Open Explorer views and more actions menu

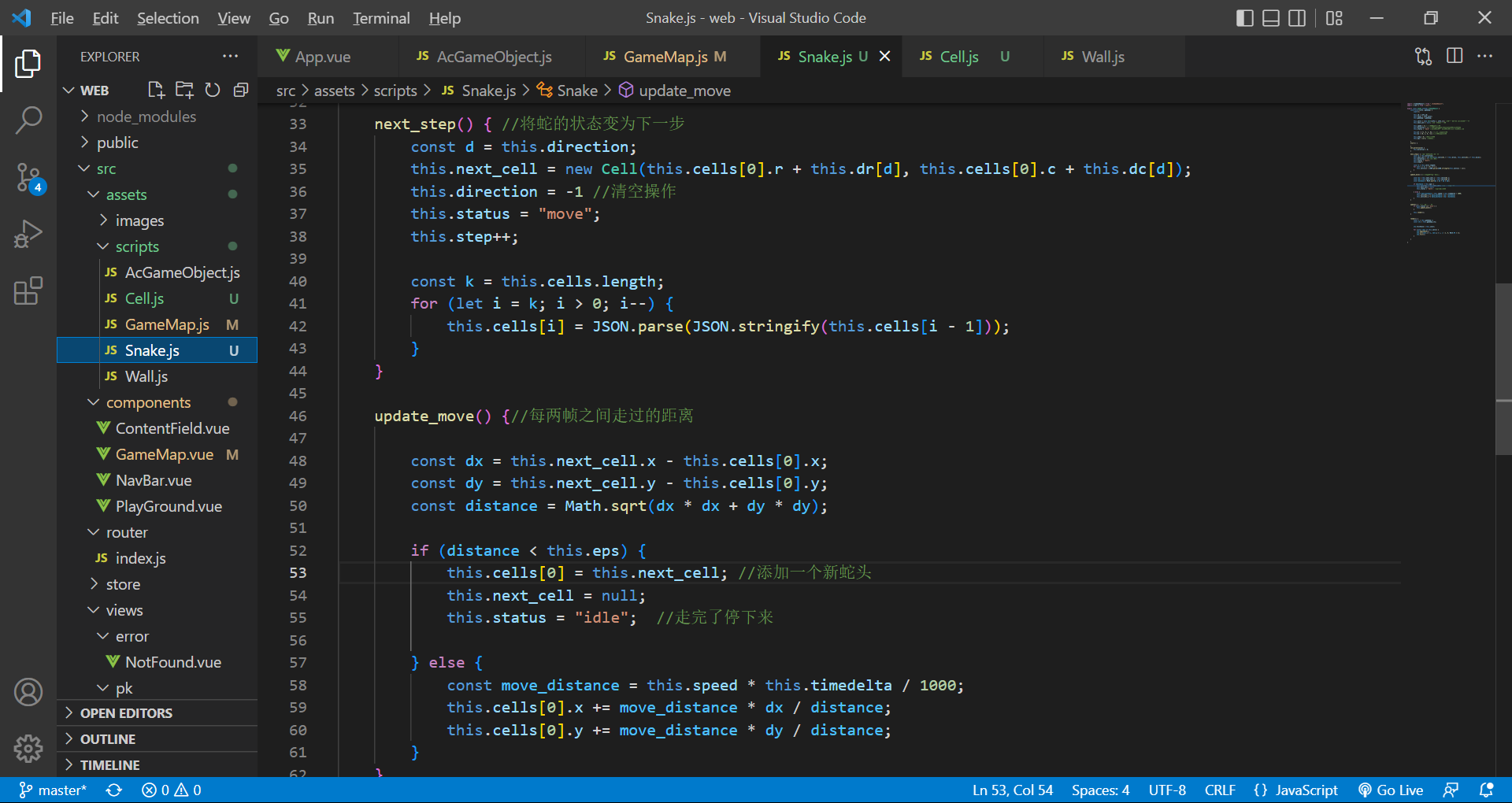tap(230, 56)
